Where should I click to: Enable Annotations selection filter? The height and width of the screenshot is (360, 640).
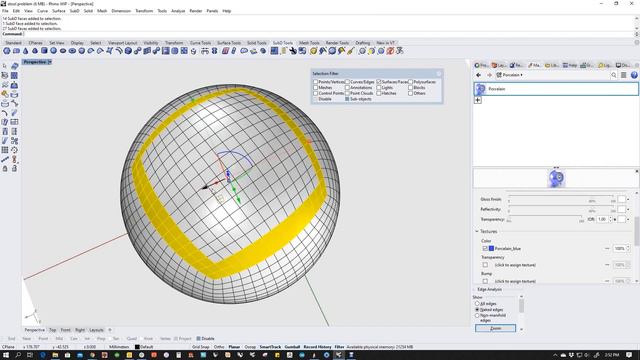pyautogui.click(x=347, y=87)
